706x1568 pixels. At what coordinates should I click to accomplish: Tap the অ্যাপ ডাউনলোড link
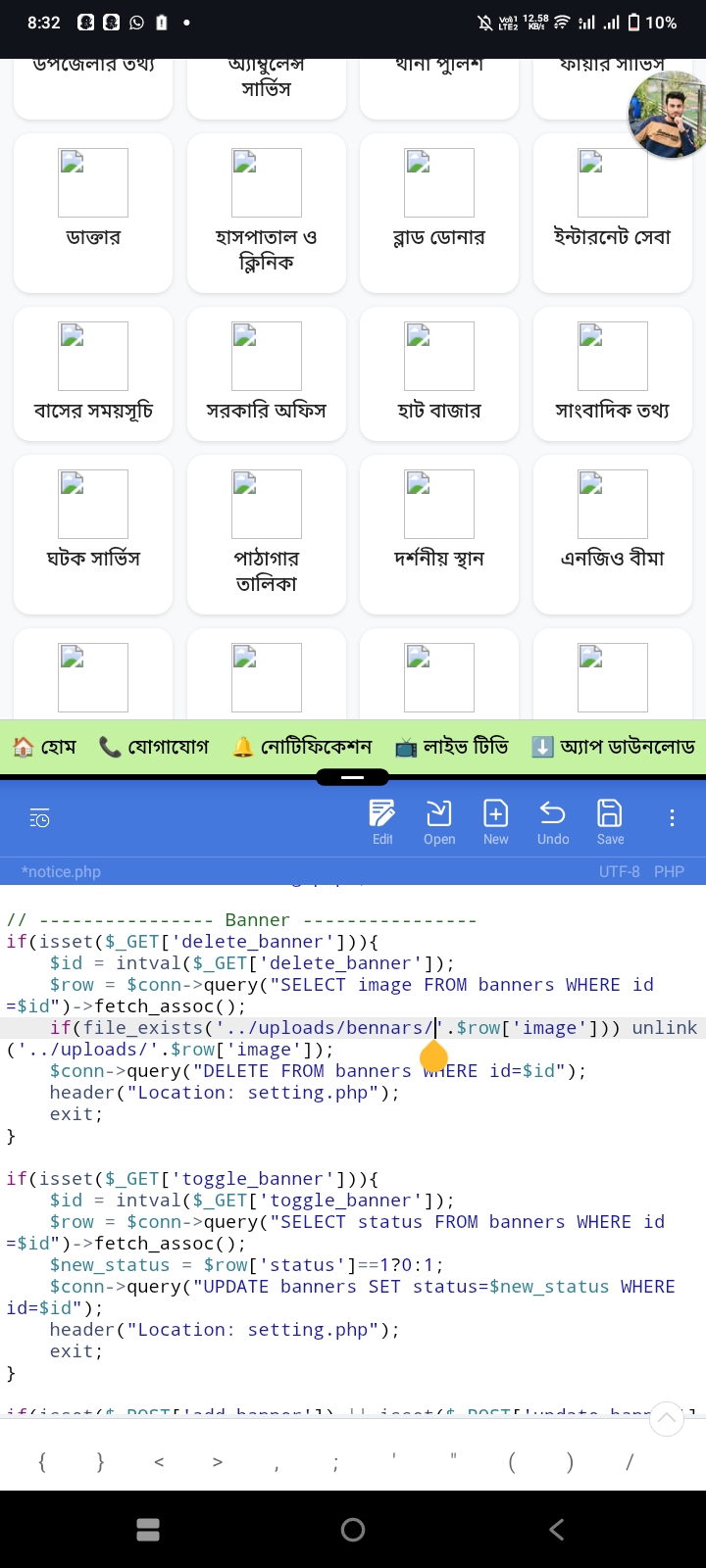click(613, 748)
